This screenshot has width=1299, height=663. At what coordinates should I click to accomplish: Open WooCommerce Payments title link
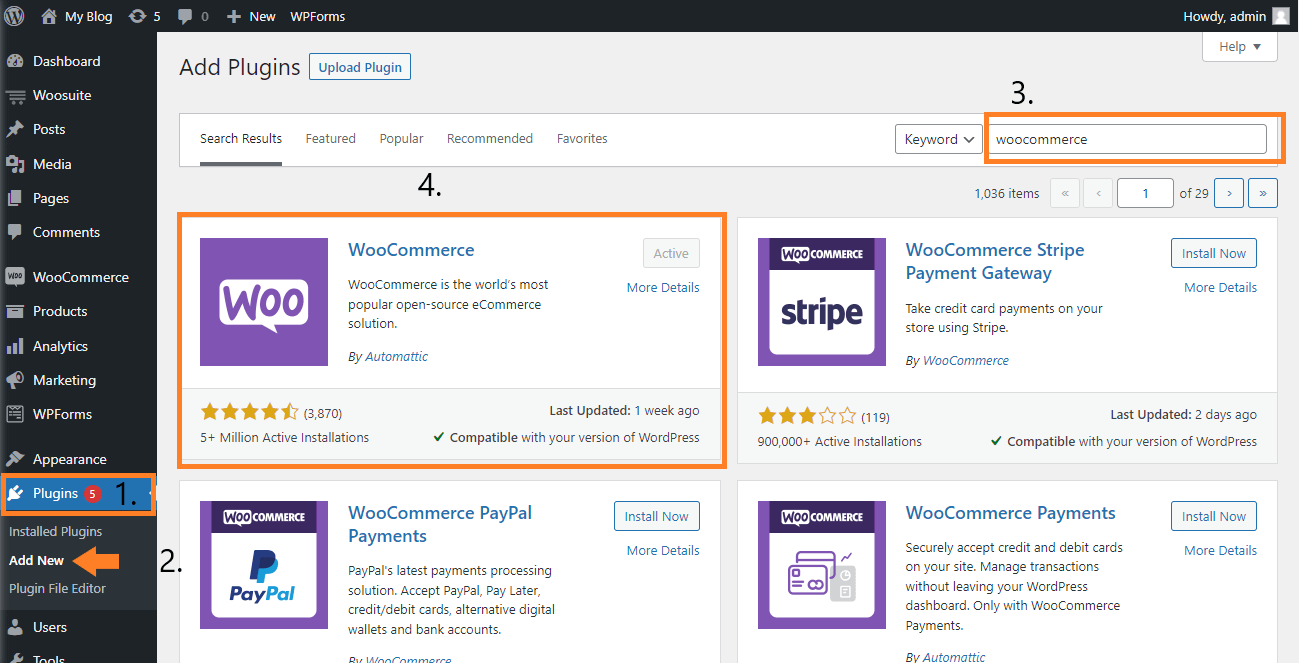pyautogui.click(x=1010, y=513)
